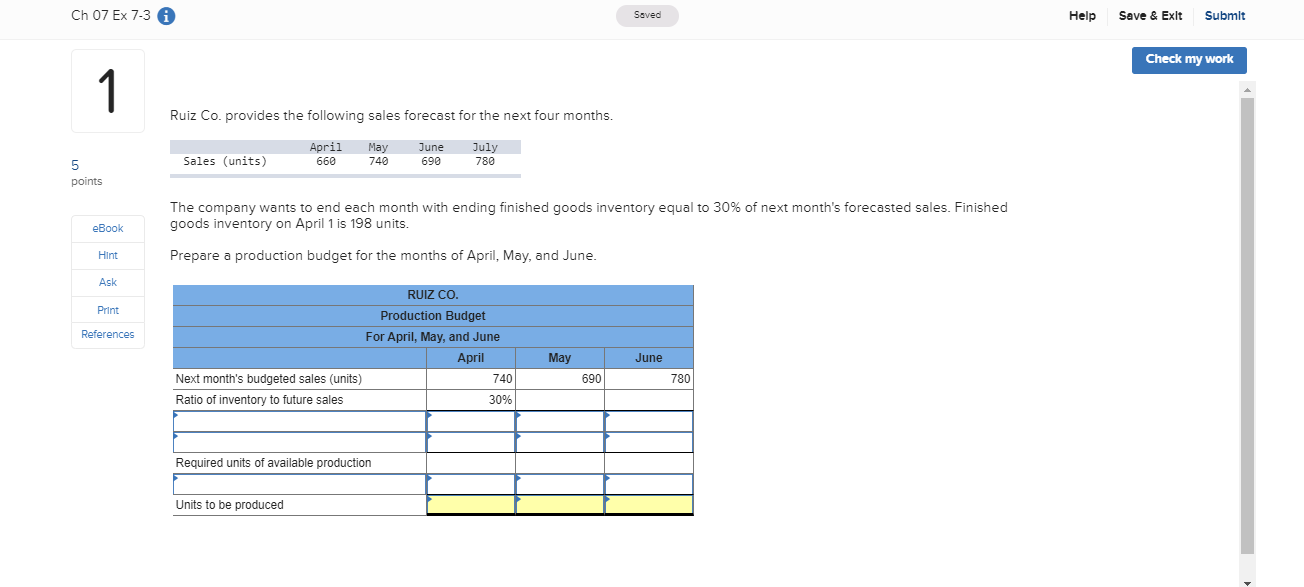Click "Next month's budgeted sales (units)" label
1304x587 pixels.
pos(269,379)
